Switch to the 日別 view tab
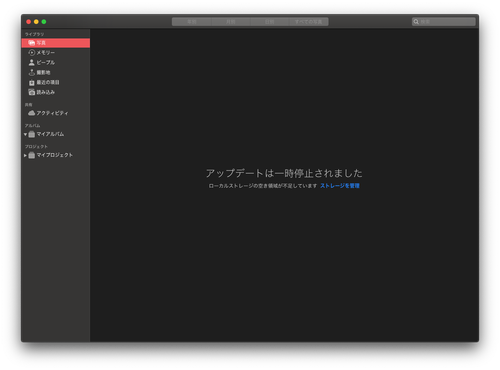Screen dimensions: 500x370 pos(269,22)
